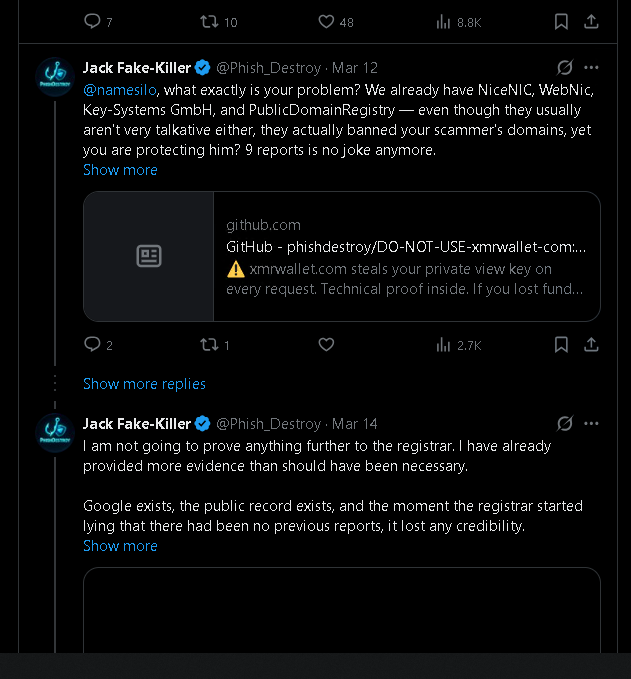The height and width of the screenshot is (679, 631).
Task: Bookmark the Mar 12 tweet
Action: tap(561, 345)
